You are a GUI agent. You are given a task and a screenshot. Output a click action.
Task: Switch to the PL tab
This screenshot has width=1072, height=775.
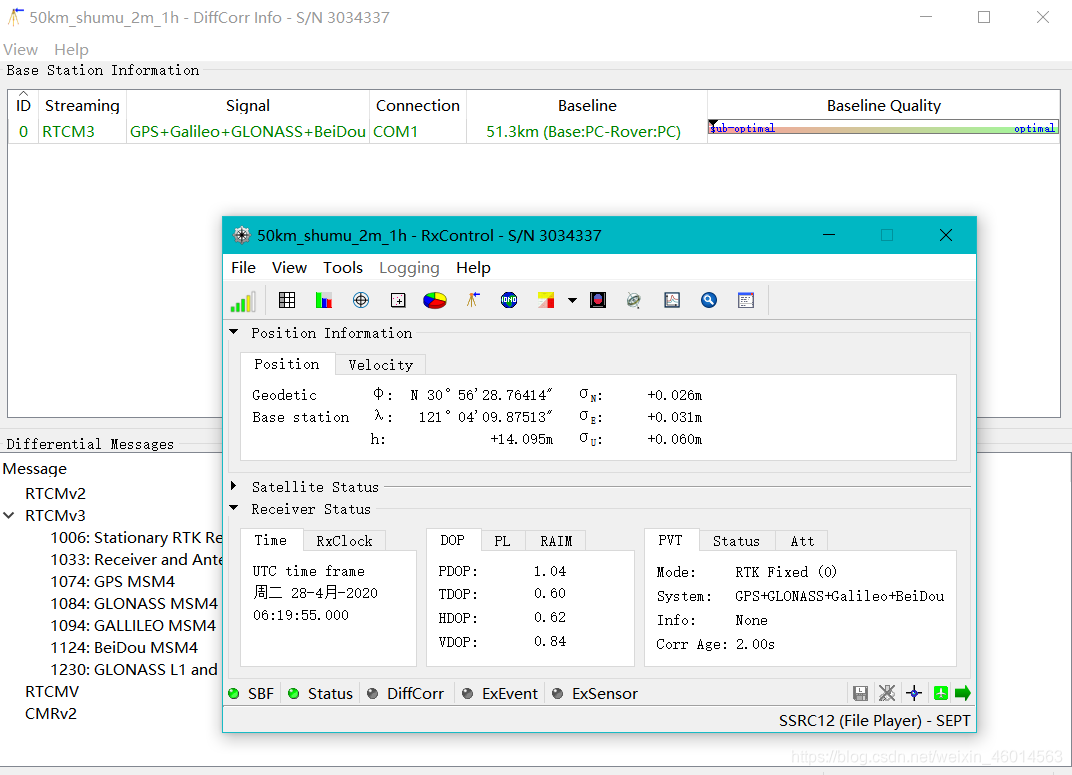click(502, 541)
